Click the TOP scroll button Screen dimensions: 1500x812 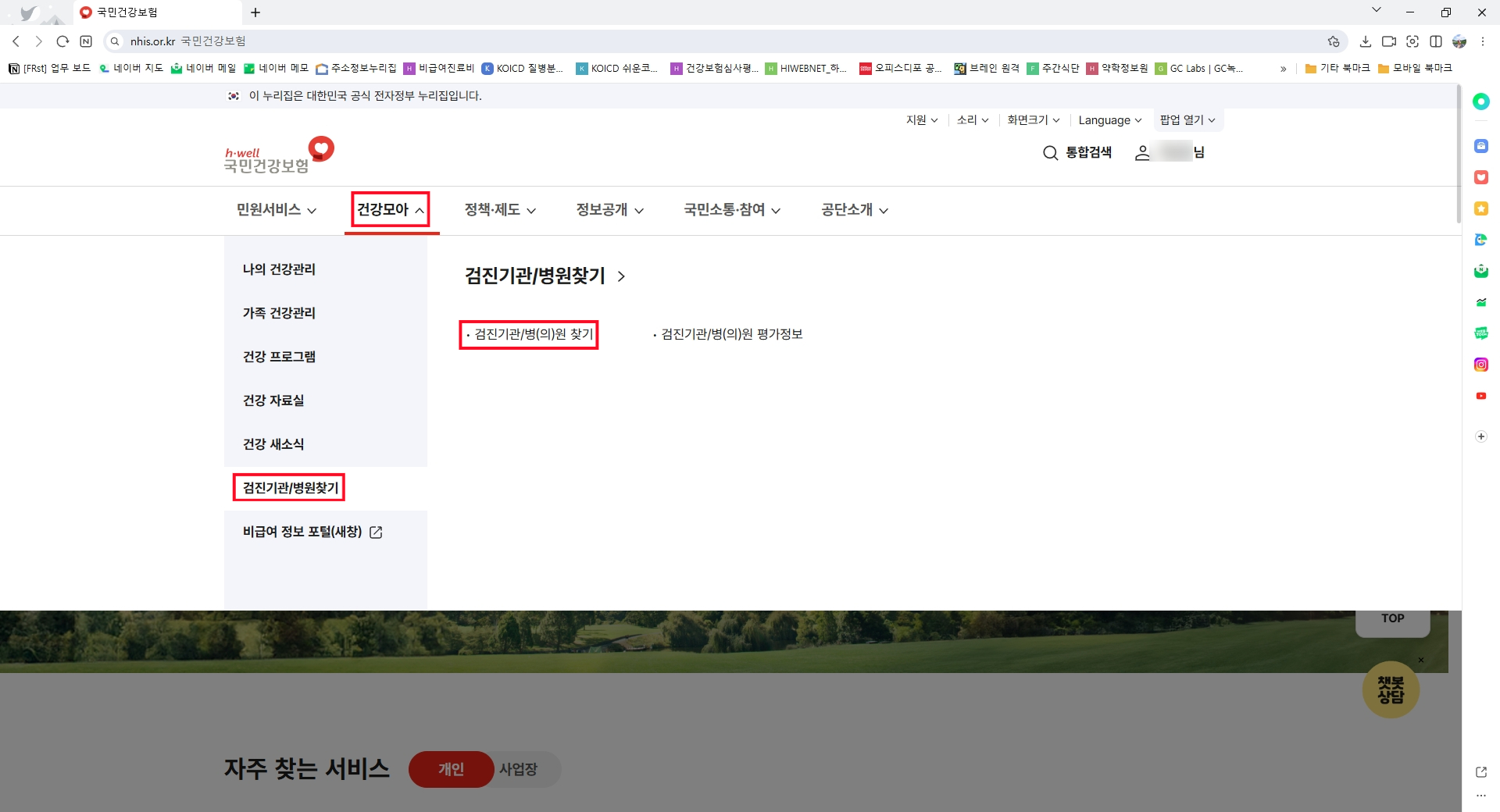click(1393, 618)
